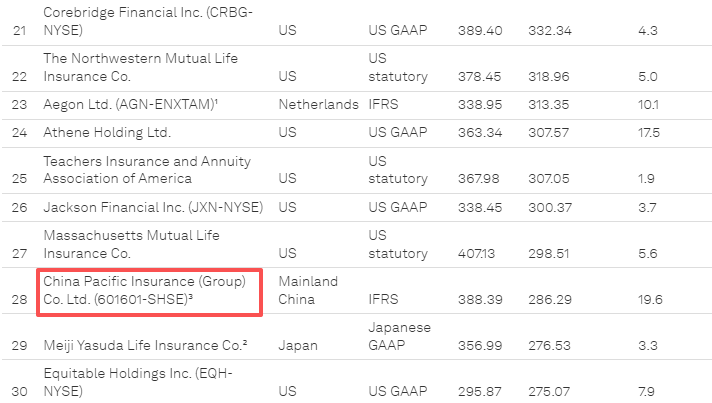Screen dimensions: 712x403
Task: Select the 389.40 value for Corebridge
Action: point(479,30)
